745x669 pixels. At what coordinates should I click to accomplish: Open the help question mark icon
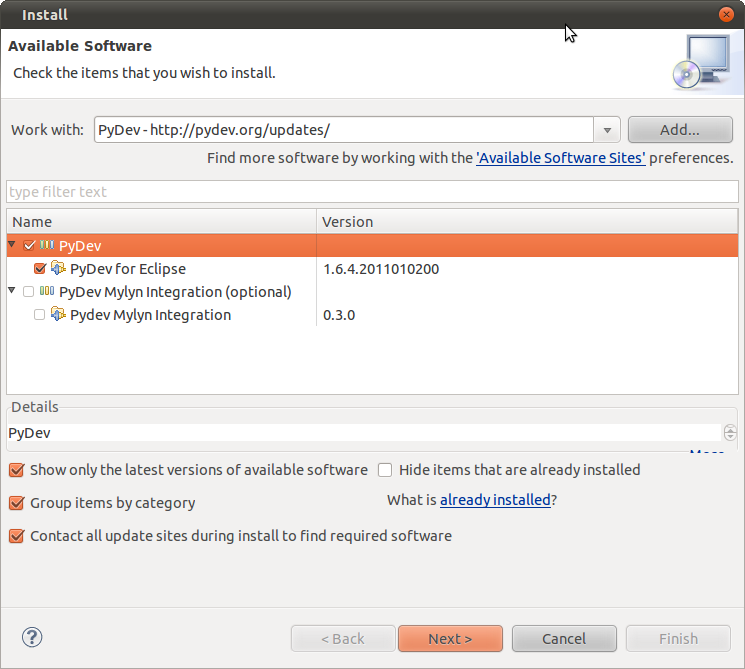[x=32, y=637]
